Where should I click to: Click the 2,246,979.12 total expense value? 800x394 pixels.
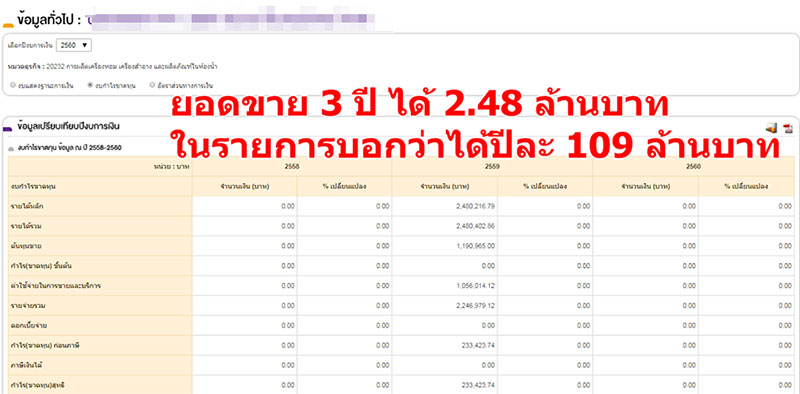[x=476, y=306]
